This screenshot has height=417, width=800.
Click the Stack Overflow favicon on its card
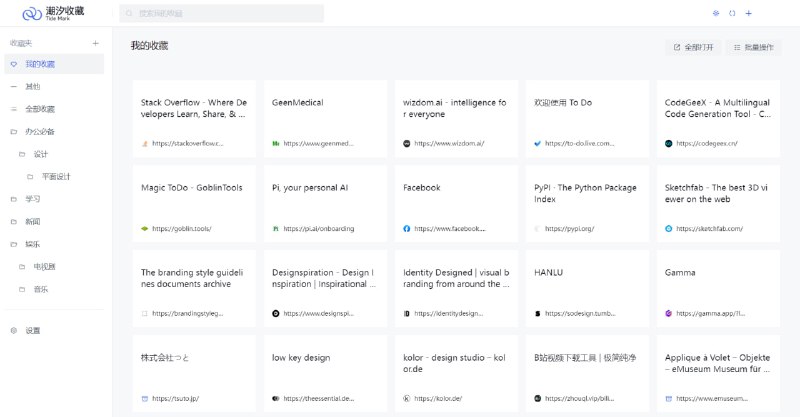pyautogui.click(x=145, y=143)
